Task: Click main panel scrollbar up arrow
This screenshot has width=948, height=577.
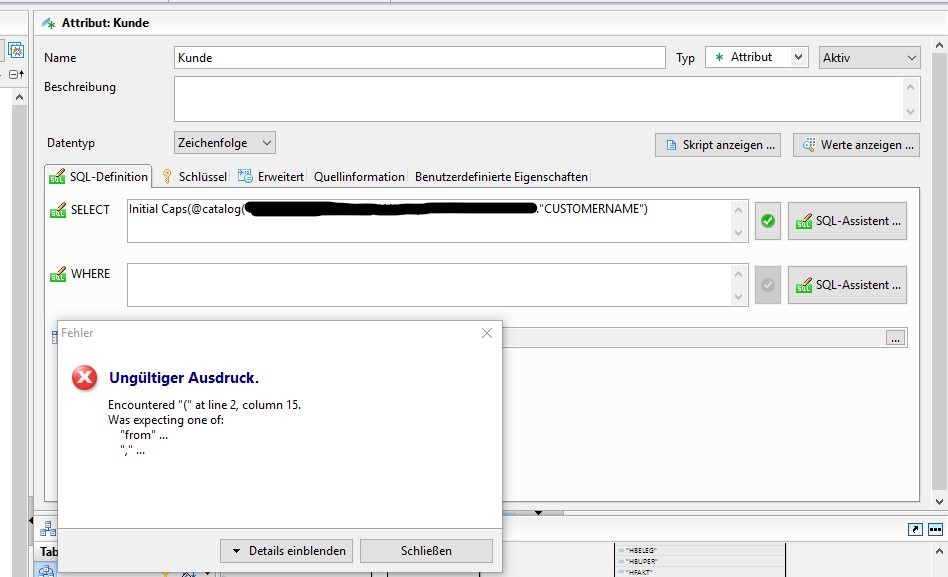Action: pos(939,45)
